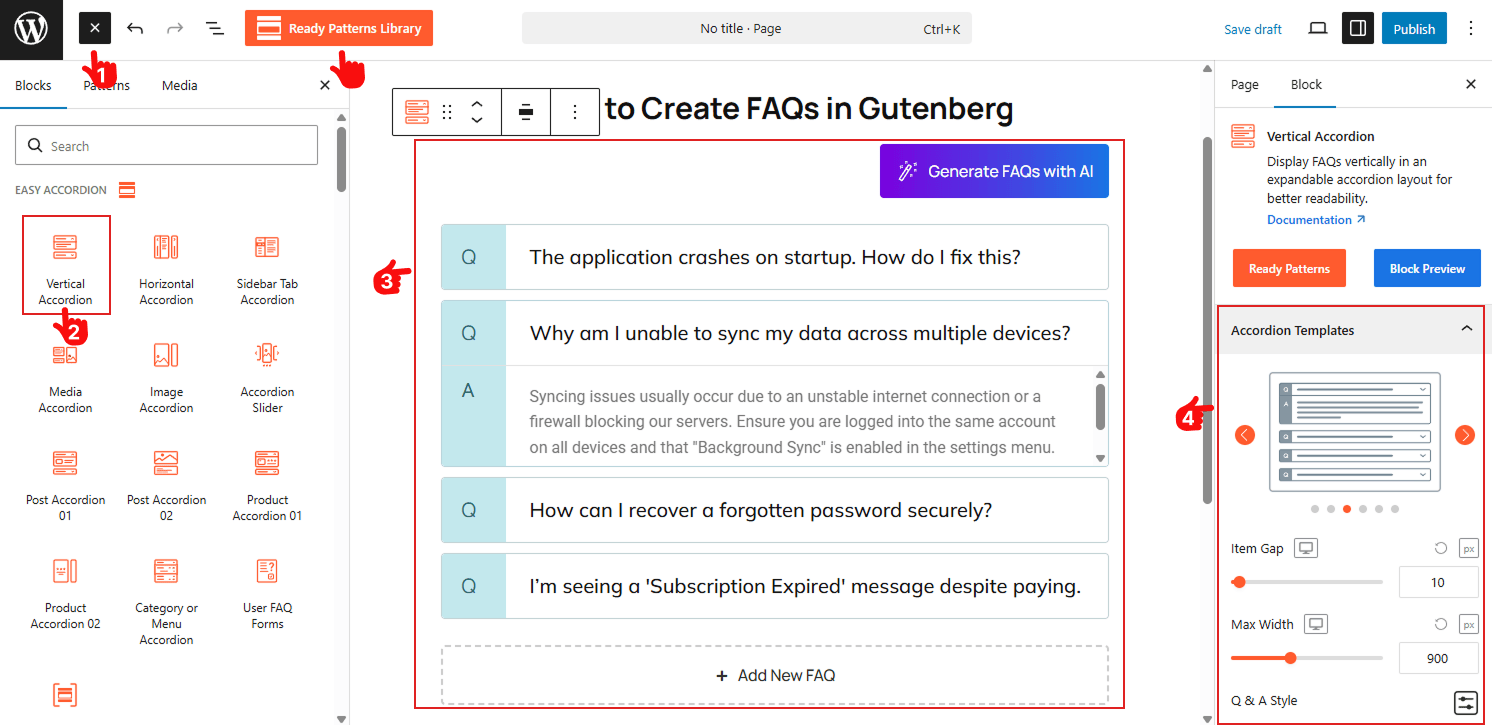The height and width of the screenshot is (725, 1492).
Task: Switch to the Page settings tab
Action: 1244,85
